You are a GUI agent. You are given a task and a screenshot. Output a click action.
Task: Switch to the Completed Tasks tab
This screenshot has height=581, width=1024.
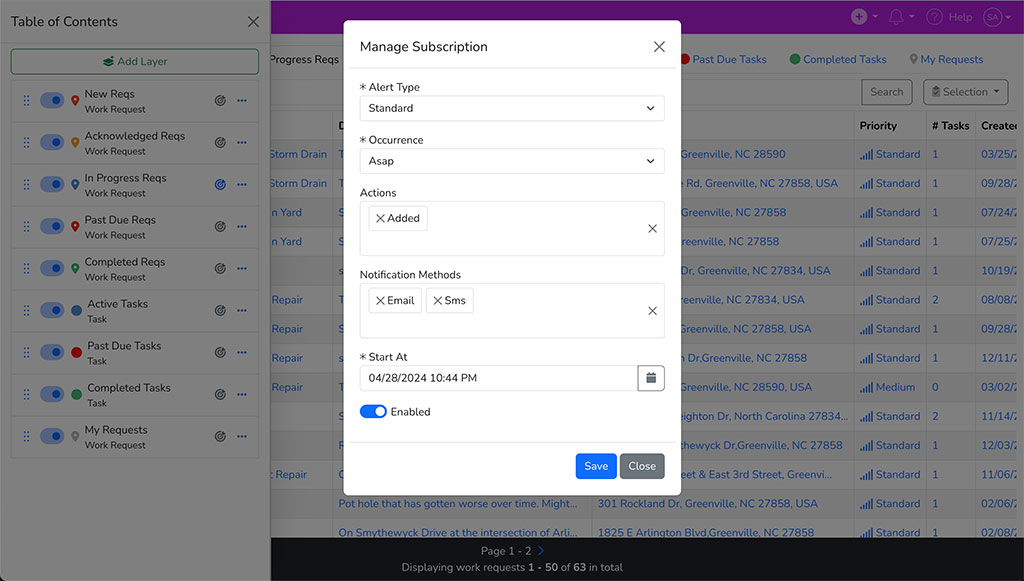tap(838, 60)
